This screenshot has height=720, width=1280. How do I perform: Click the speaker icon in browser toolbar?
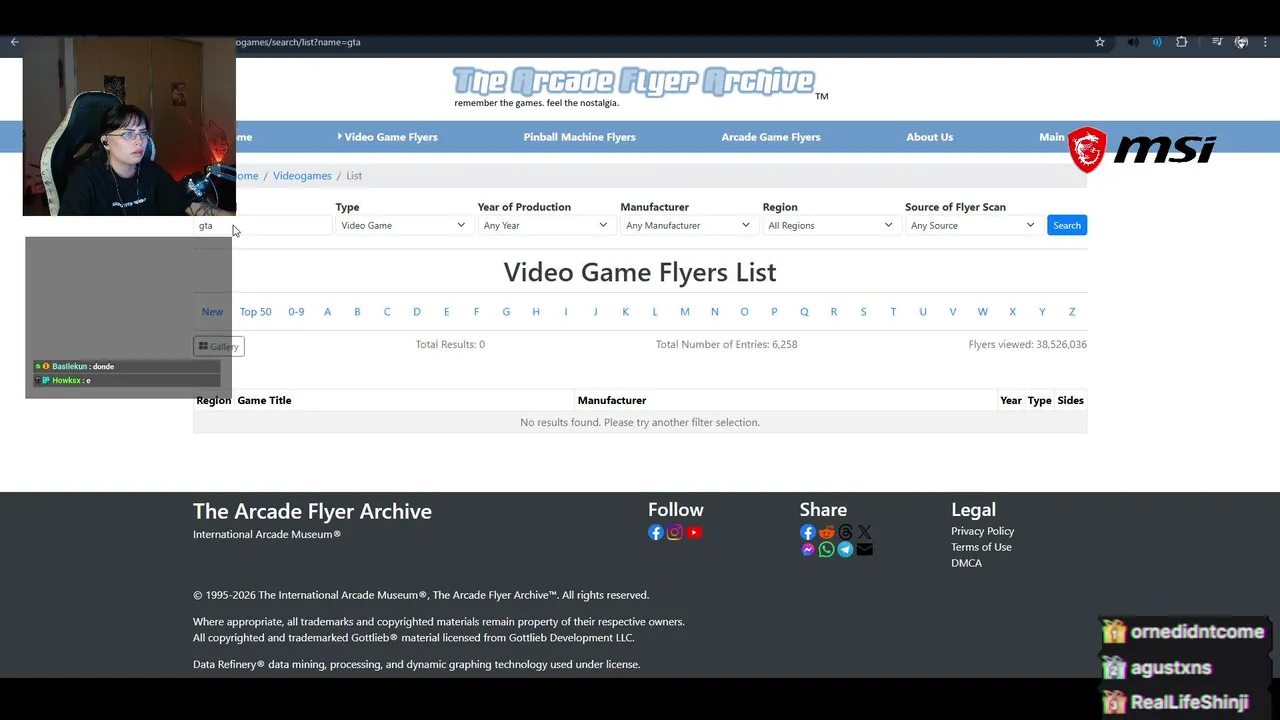(x=1133, y=42)
